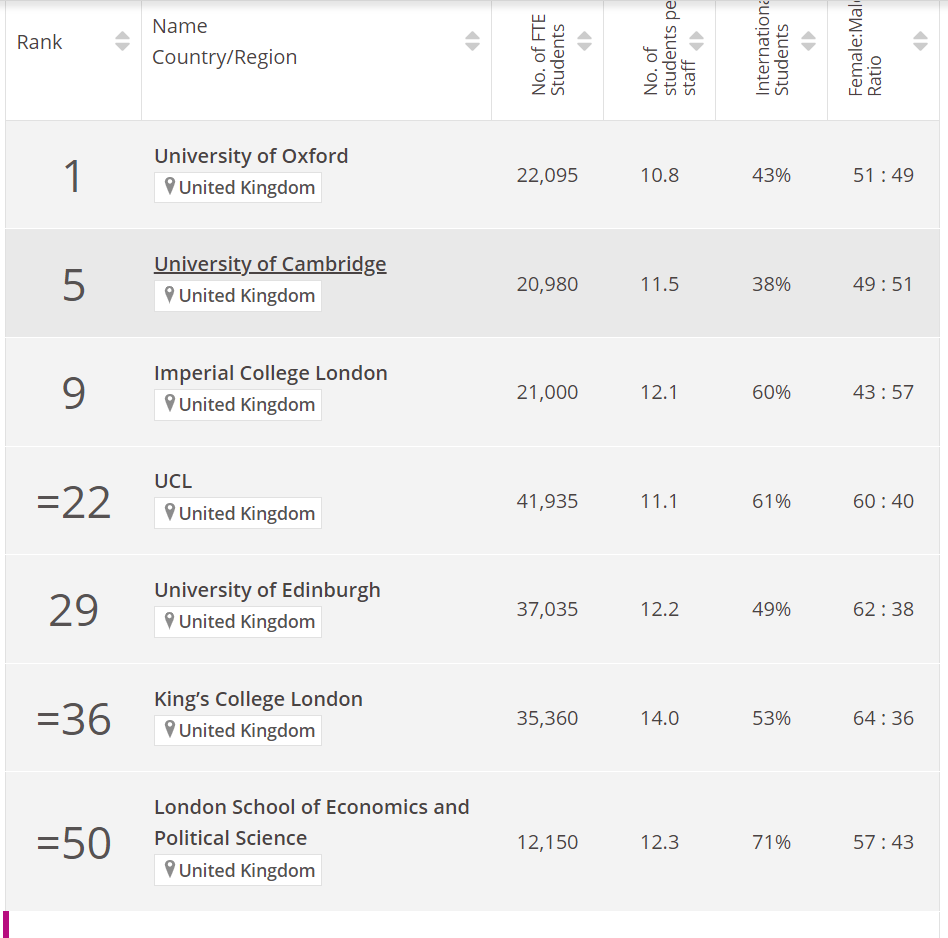
Task: Click United Kingdom tag under Cambridge
Action: (246, 296)
